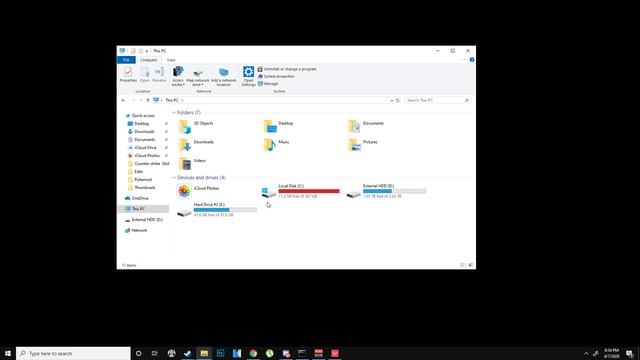The height and width of the screenshot is (360, 640).
Task: Click Manage in the ribbon
Action: [x=268, y=84]
